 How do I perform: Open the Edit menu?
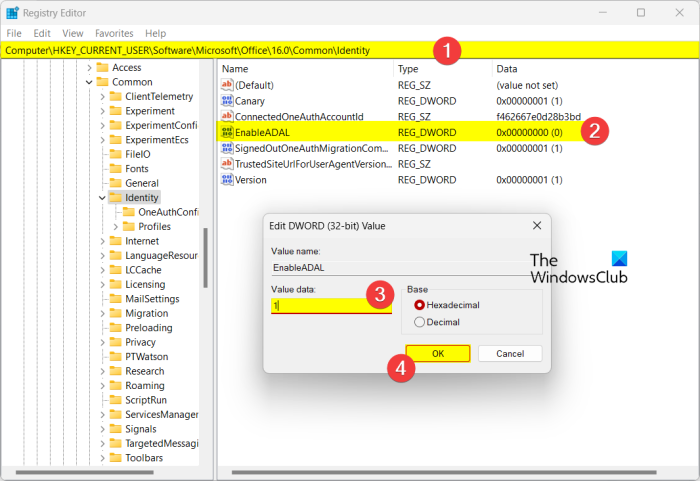coord(42,33)
